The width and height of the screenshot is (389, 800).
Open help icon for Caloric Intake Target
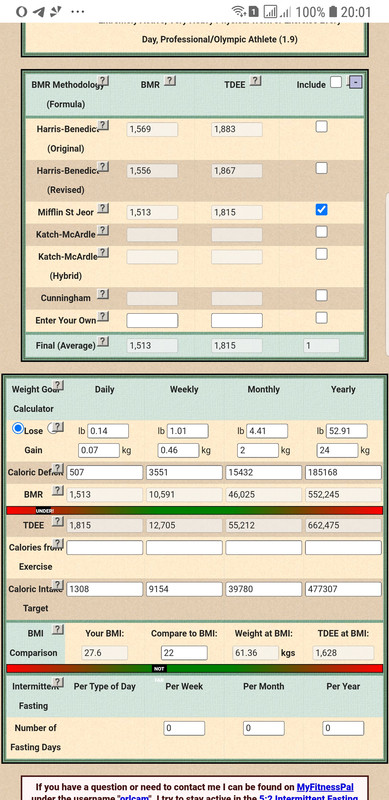tap(58, 585)
